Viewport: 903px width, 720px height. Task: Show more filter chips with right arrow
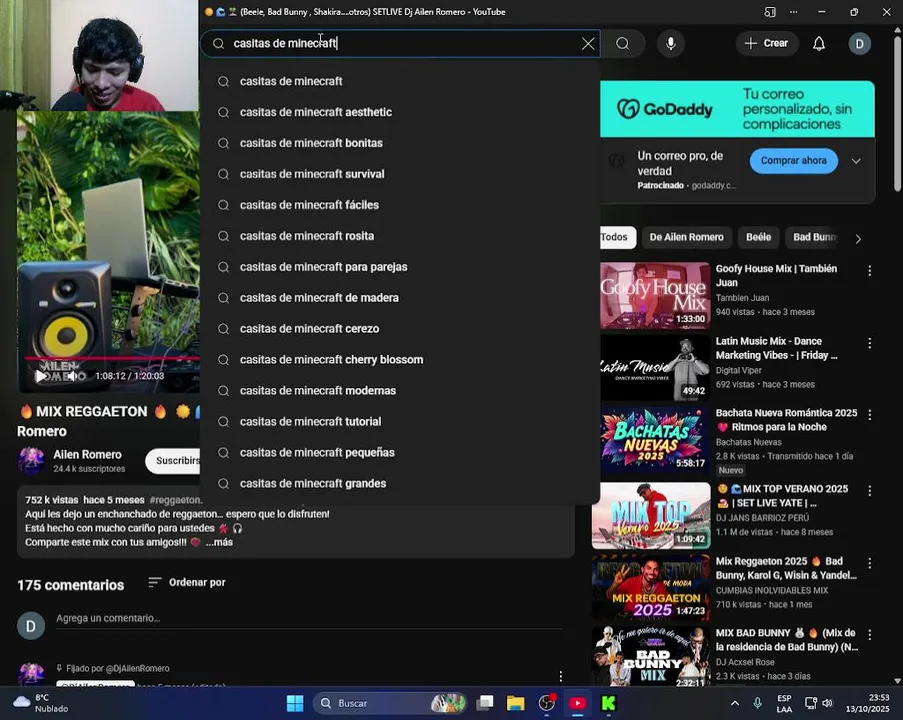coord(858,239)
